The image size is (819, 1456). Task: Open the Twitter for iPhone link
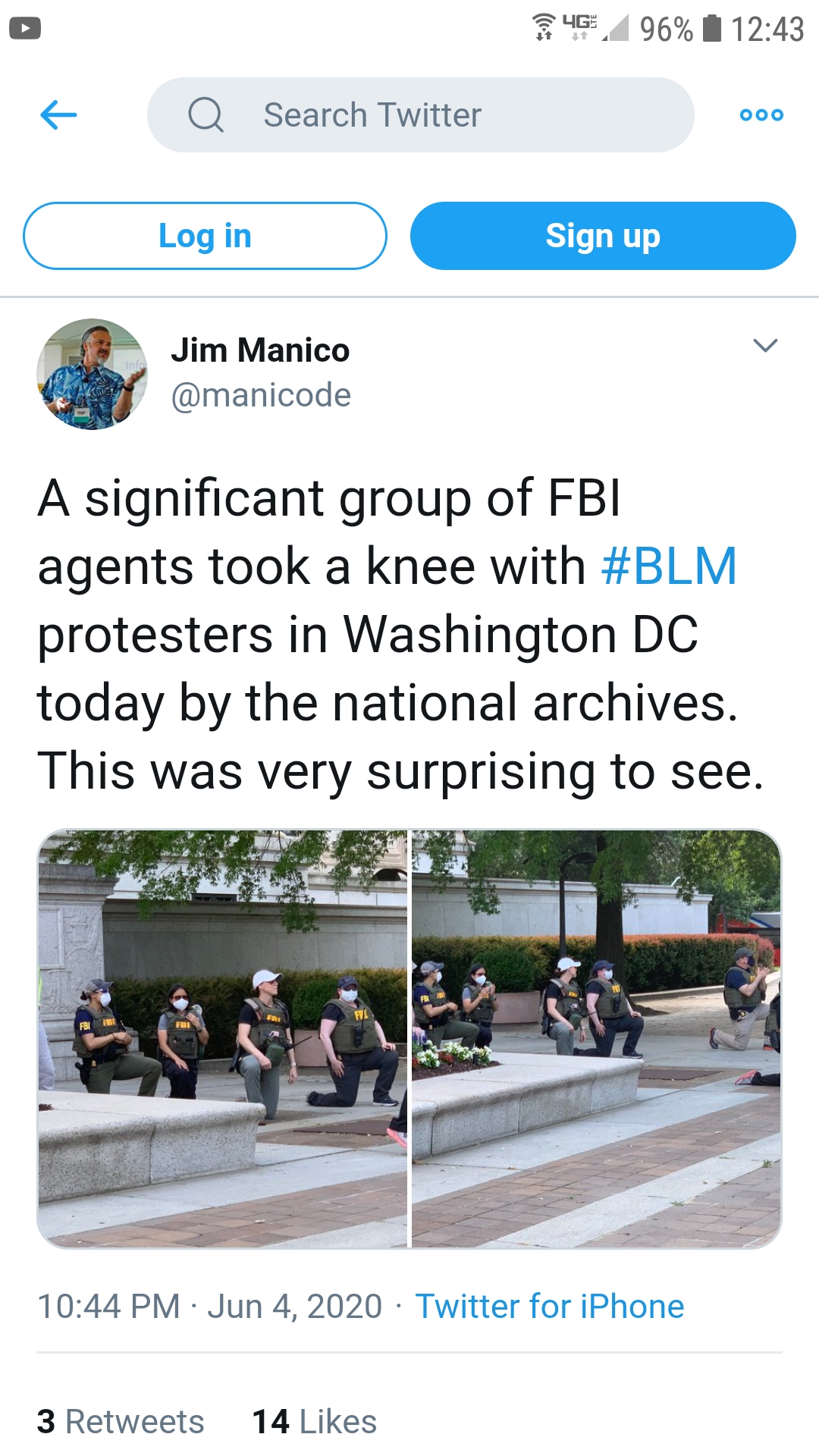[550, 1307]
